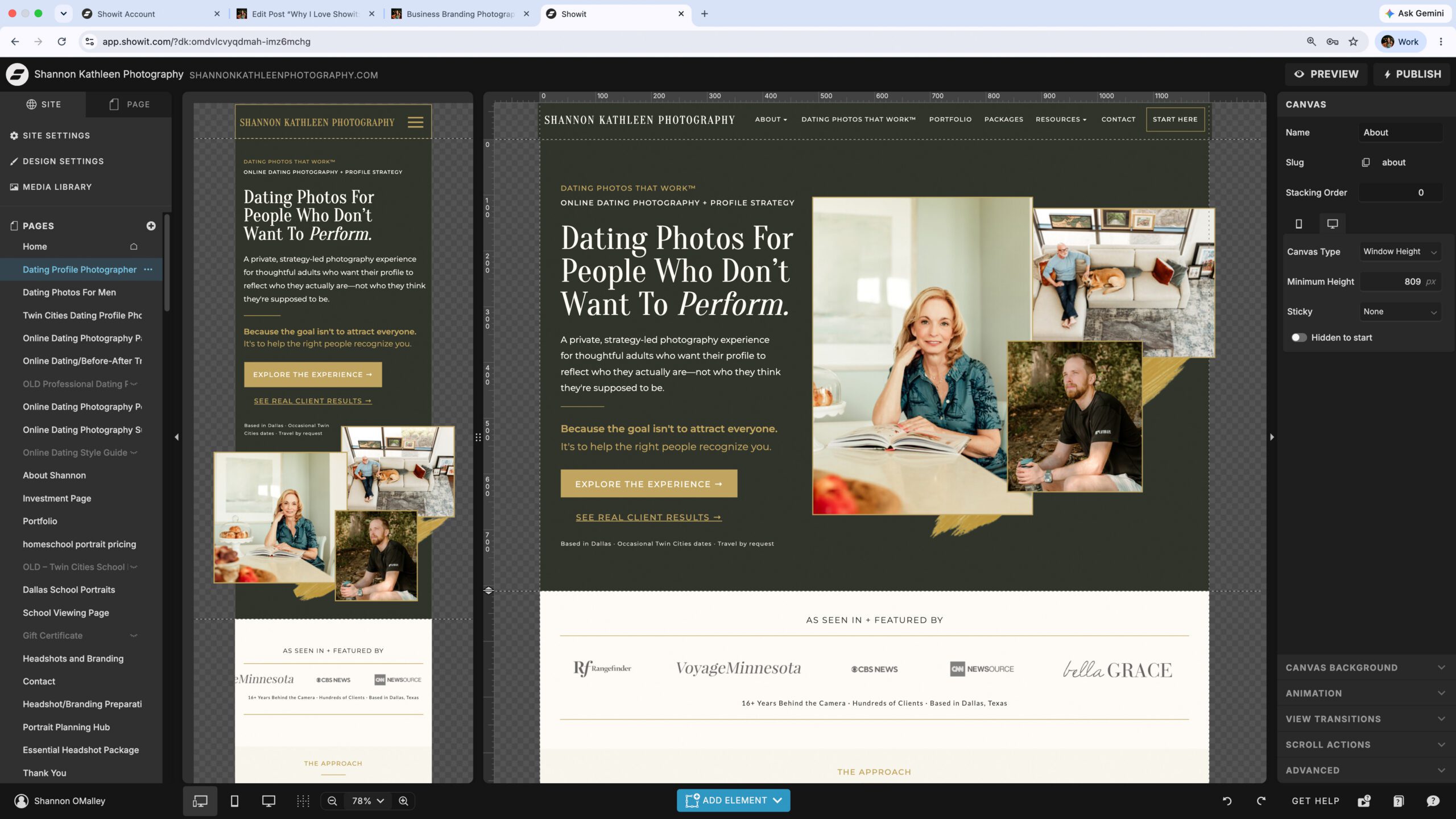This screenshot has width=1456, height=819.
Task: Open hamburger menu in mobile preview header
Action: 415,122
